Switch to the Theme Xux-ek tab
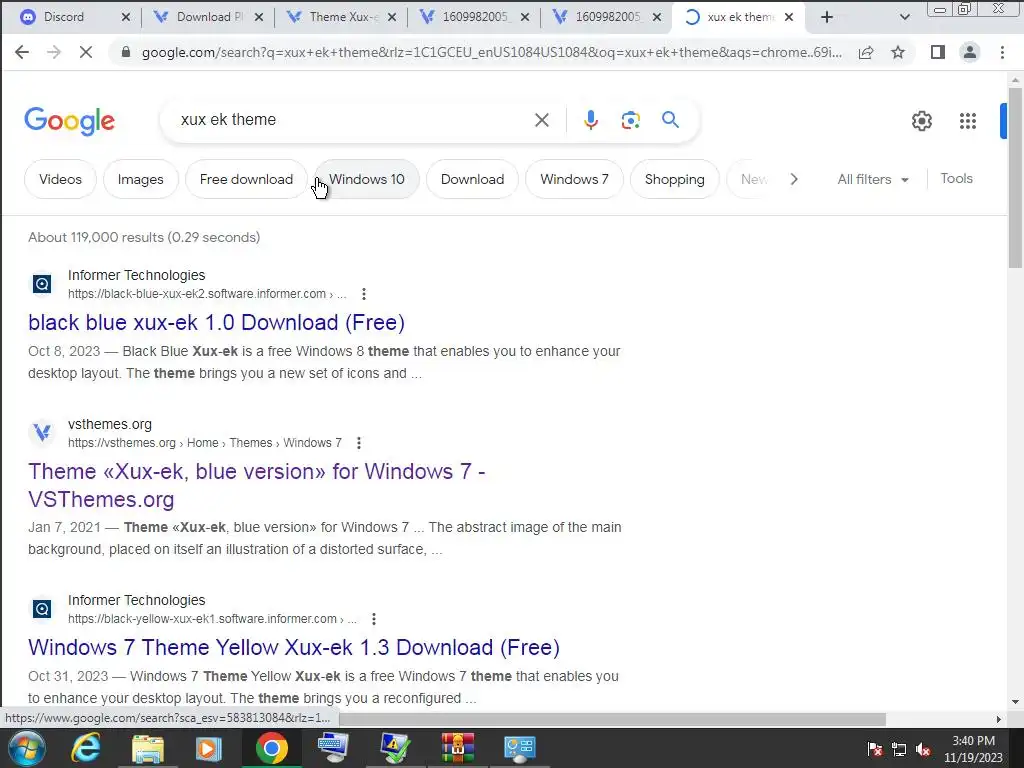The width and height of the screenshot is (1024, 768). (344, 17)
